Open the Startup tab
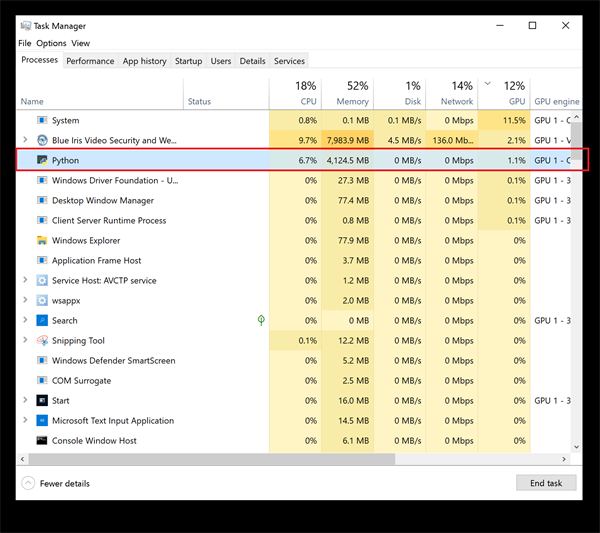Image resolution: width=600 pixels, height=533 pixels. pyautogui.click(x=189, y=61)
